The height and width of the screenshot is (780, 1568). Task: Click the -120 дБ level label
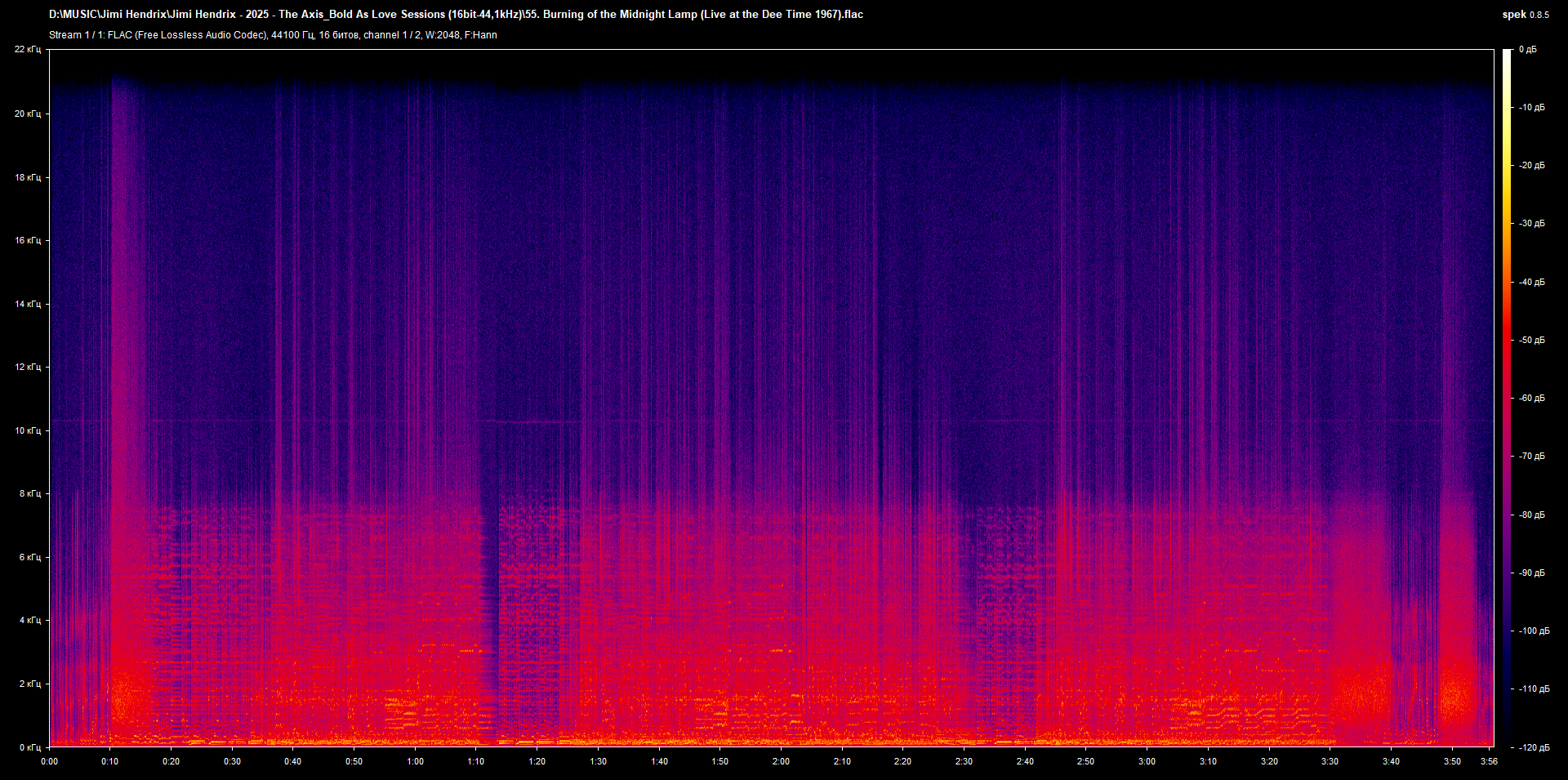(x=1533, y=747)
